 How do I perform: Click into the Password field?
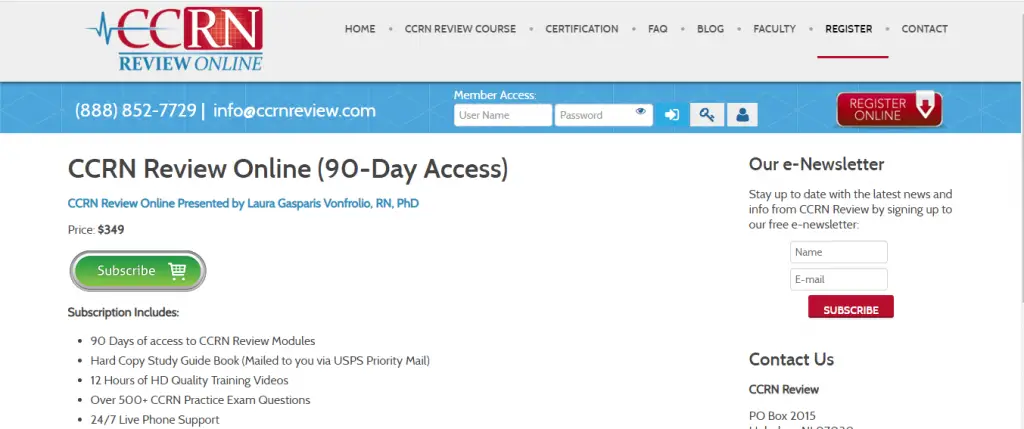pos(594,115)
